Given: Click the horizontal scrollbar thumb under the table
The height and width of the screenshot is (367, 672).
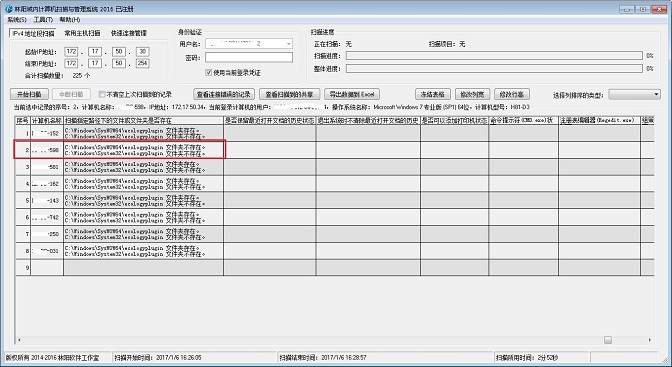Looking at the screenshot, I should [x=608, y=340].
